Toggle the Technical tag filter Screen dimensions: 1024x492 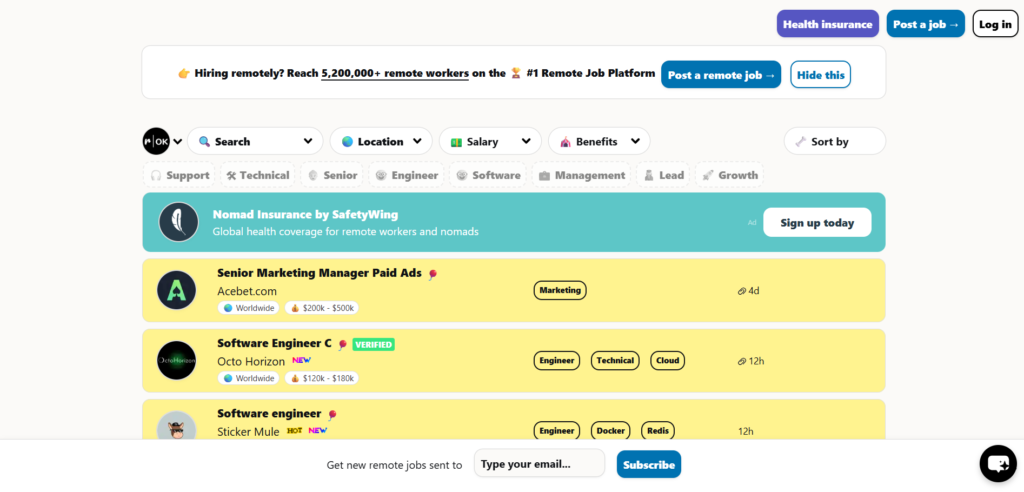click(257, 175)
